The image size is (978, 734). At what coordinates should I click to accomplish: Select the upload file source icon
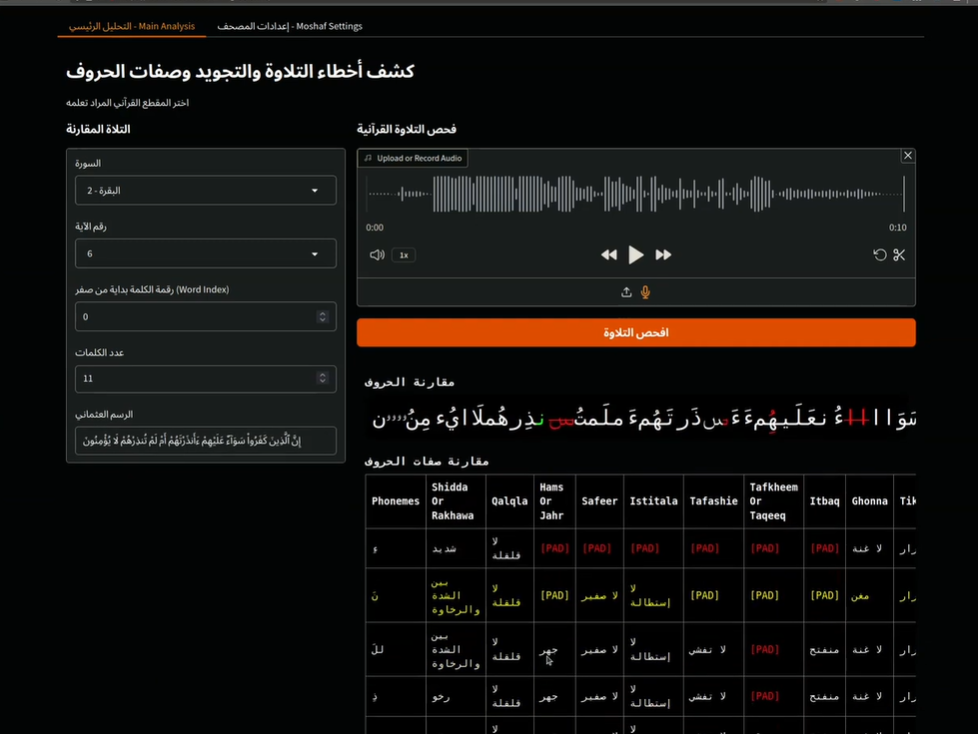click(626, 292)
